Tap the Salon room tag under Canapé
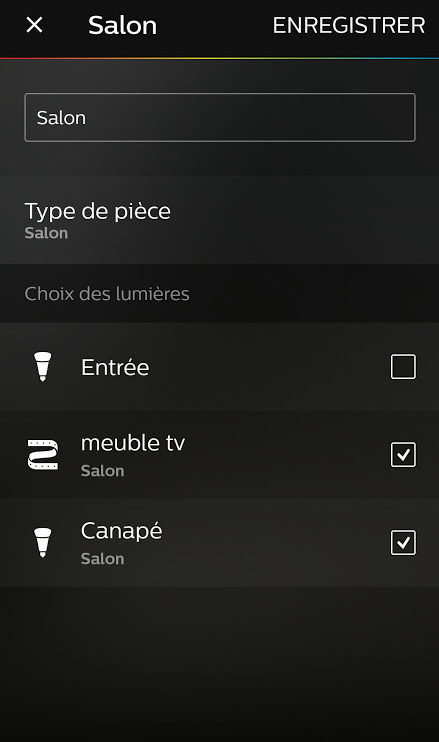This screenshot has width=439, height=742. coord(103,558)
